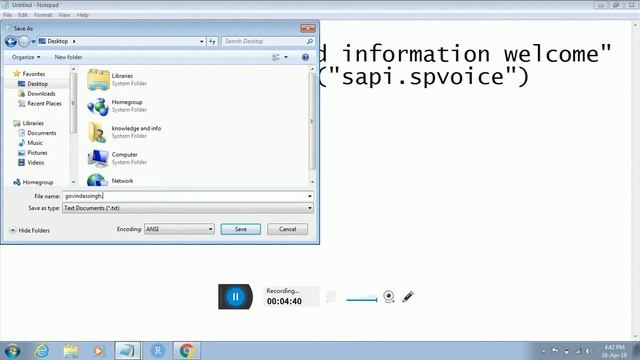
Task: Click the refresh button next to address bar
Action: pos(212,41)
